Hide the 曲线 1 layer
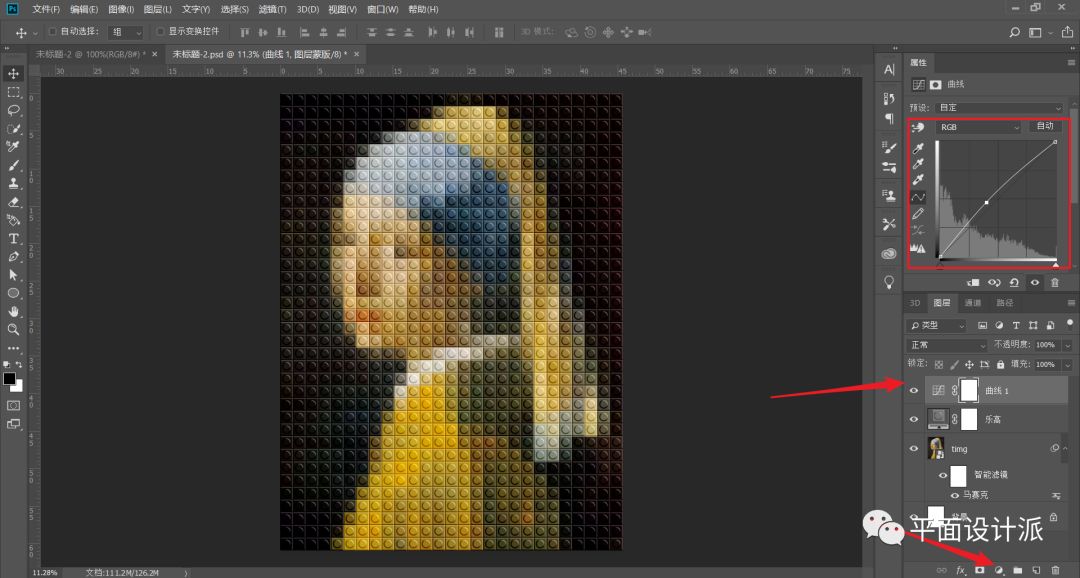The width and height of the screenshot is (1080, 578). pos(913,391)
